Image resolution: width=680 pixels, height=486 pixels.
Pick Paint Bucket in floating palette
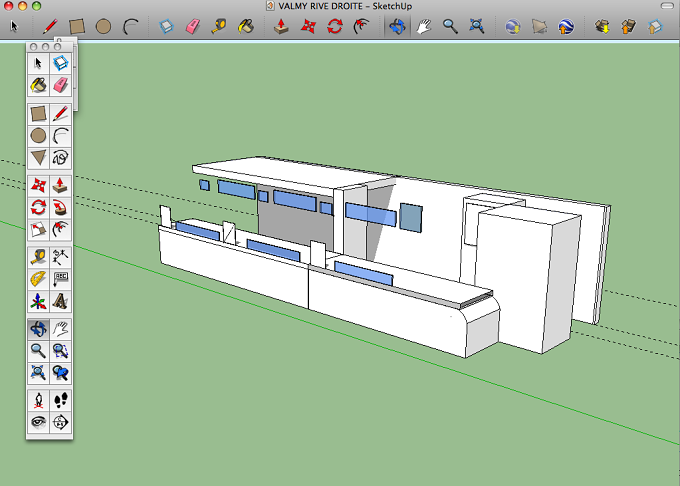pyautogui.click(x=38, y=85)
